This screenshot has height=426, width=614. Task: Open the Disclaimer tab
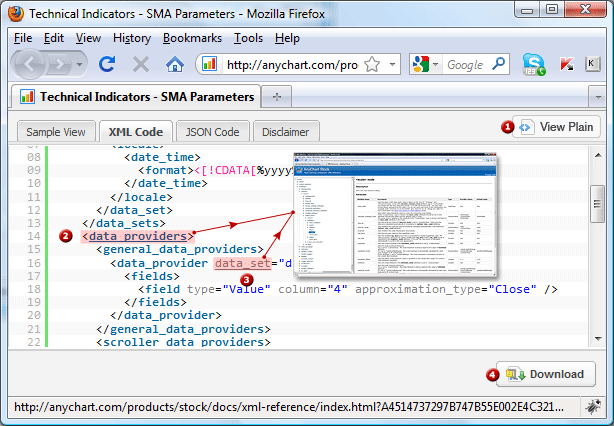coord(286,132)
